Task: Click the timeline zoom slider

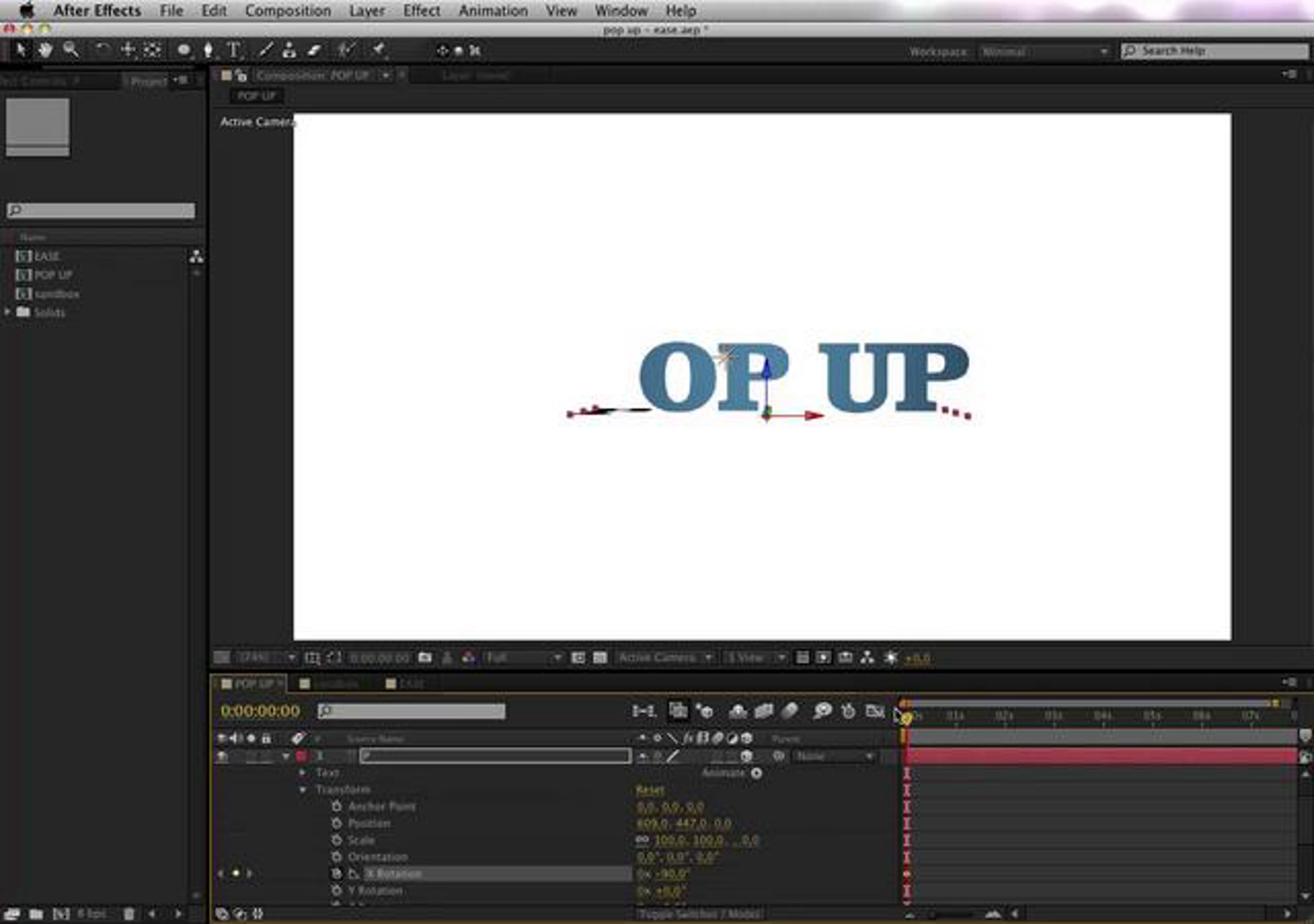Action: point(950,914)
